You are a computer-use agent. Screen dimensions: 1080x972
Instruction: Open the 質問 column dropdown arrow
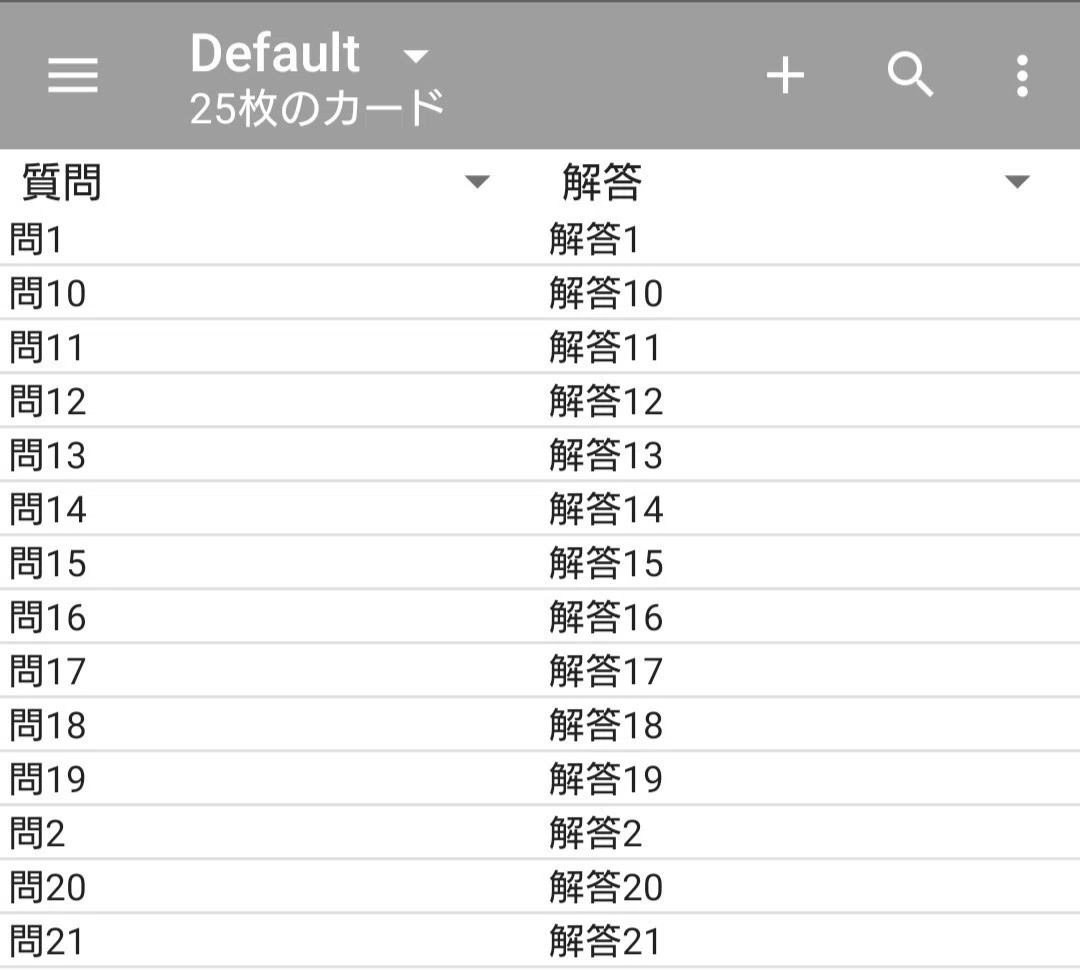tap(477, 182)
